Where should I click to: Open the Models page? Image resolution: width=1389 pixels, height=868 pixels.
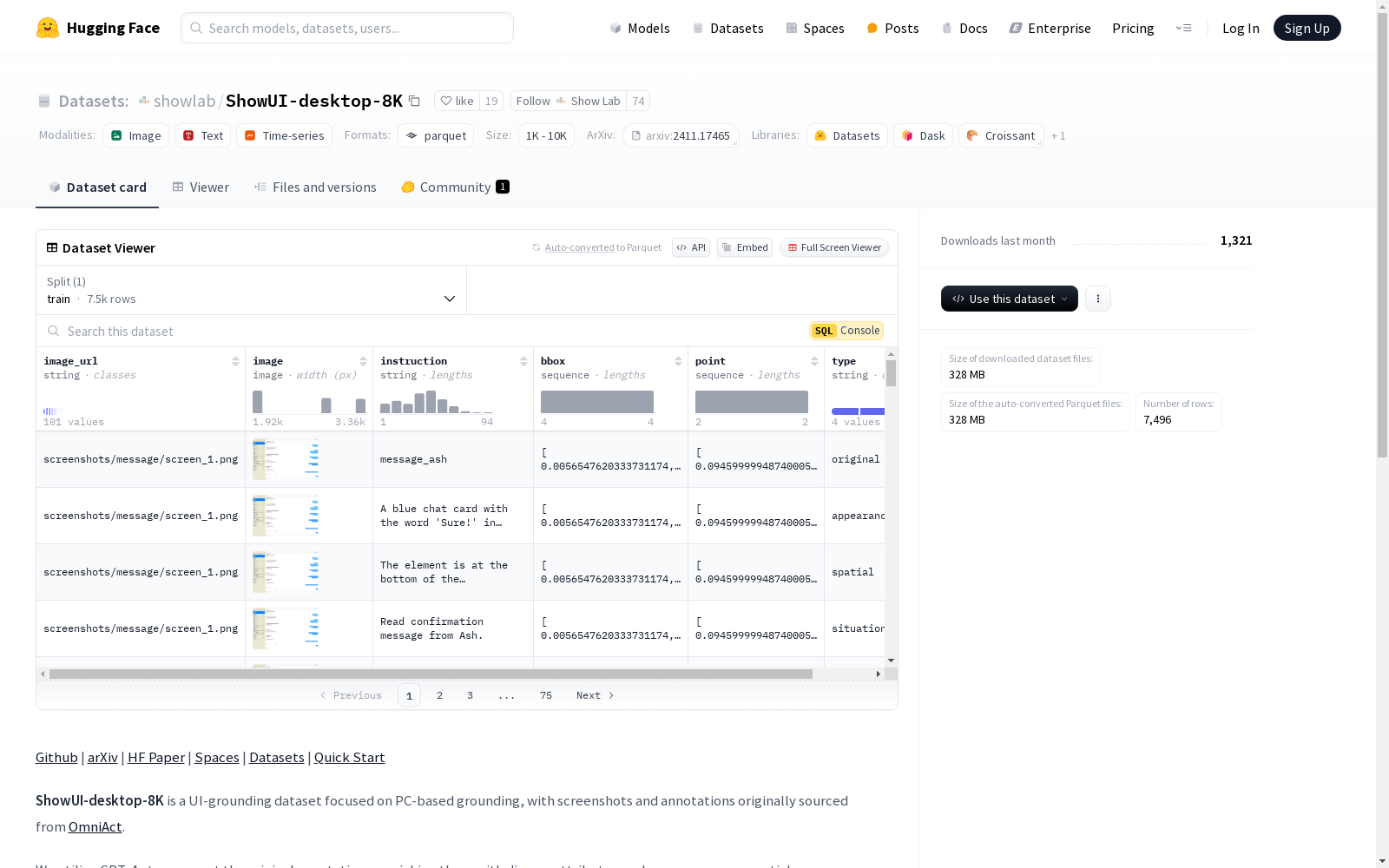coord(640,28)
